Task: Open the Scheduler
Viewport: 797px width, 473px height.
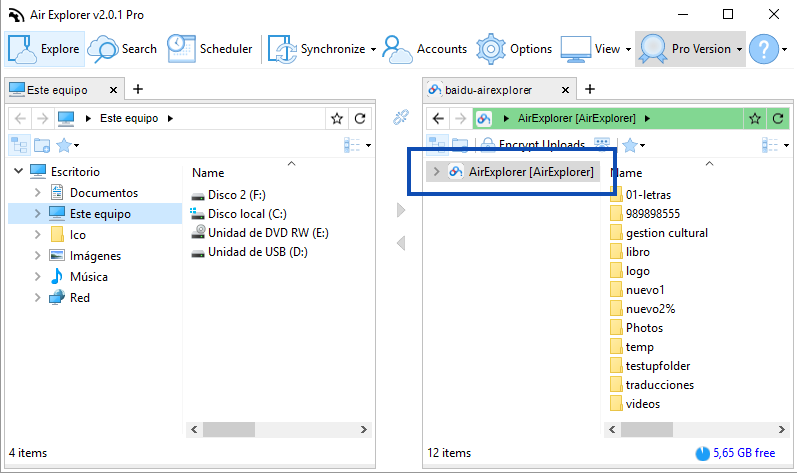Action: [210, 49]
